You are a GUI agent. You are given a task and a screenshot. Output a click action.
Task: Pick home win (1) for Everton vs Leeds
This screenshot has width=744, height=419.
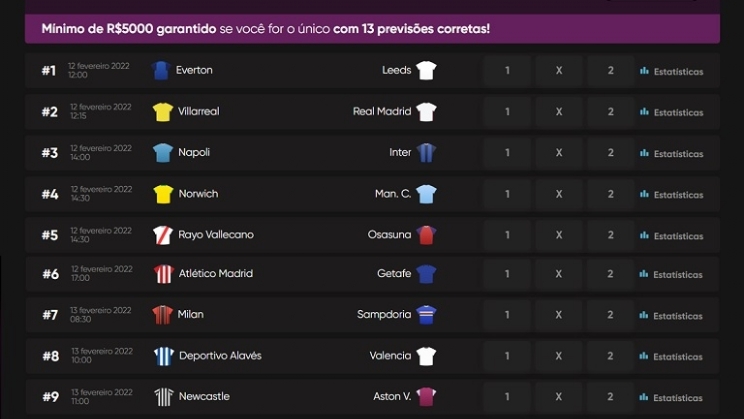tap(507, 71)
